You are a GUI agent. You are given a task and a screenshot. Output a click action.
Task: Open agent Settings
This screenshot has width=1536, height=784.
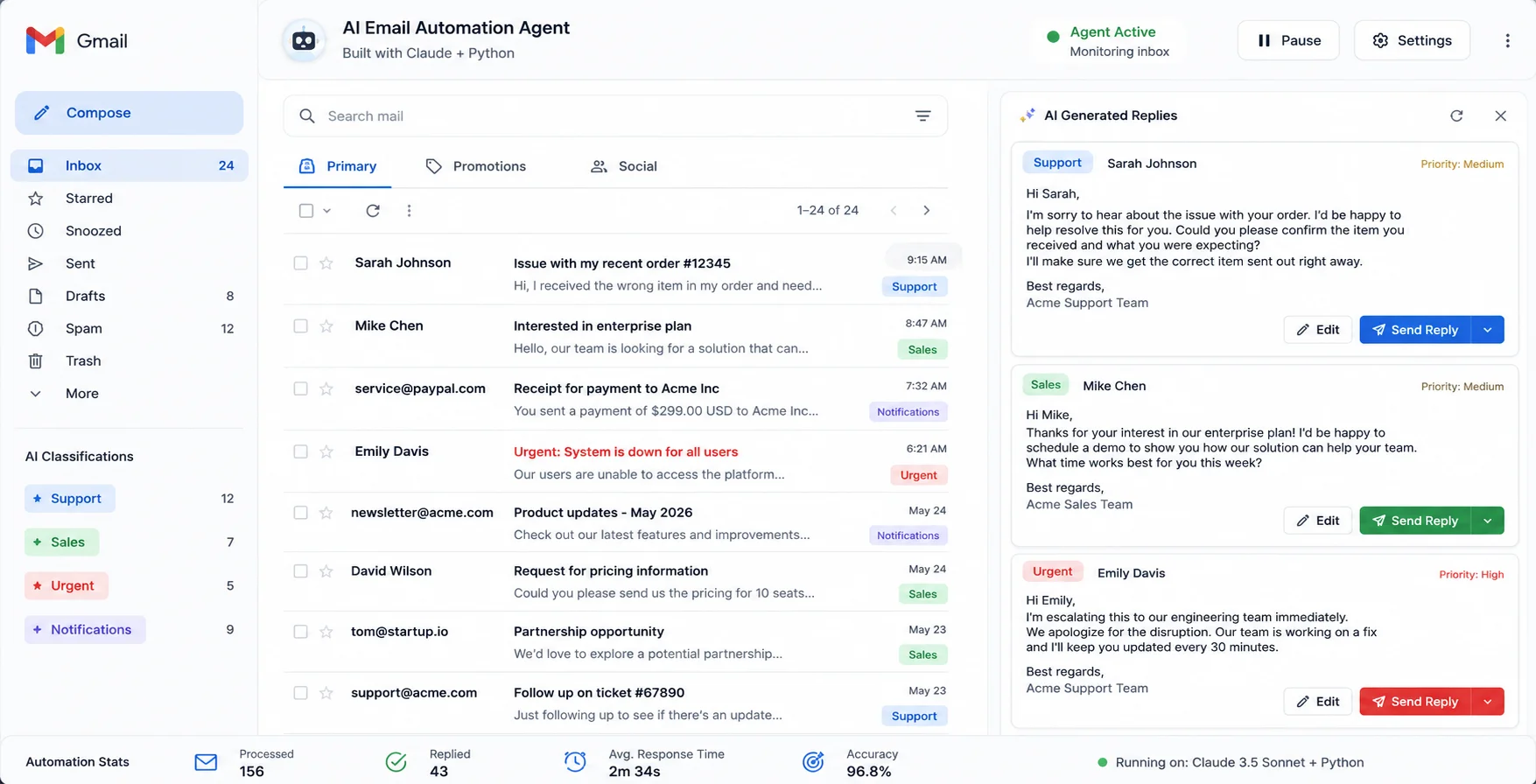tap(1412, 40)
